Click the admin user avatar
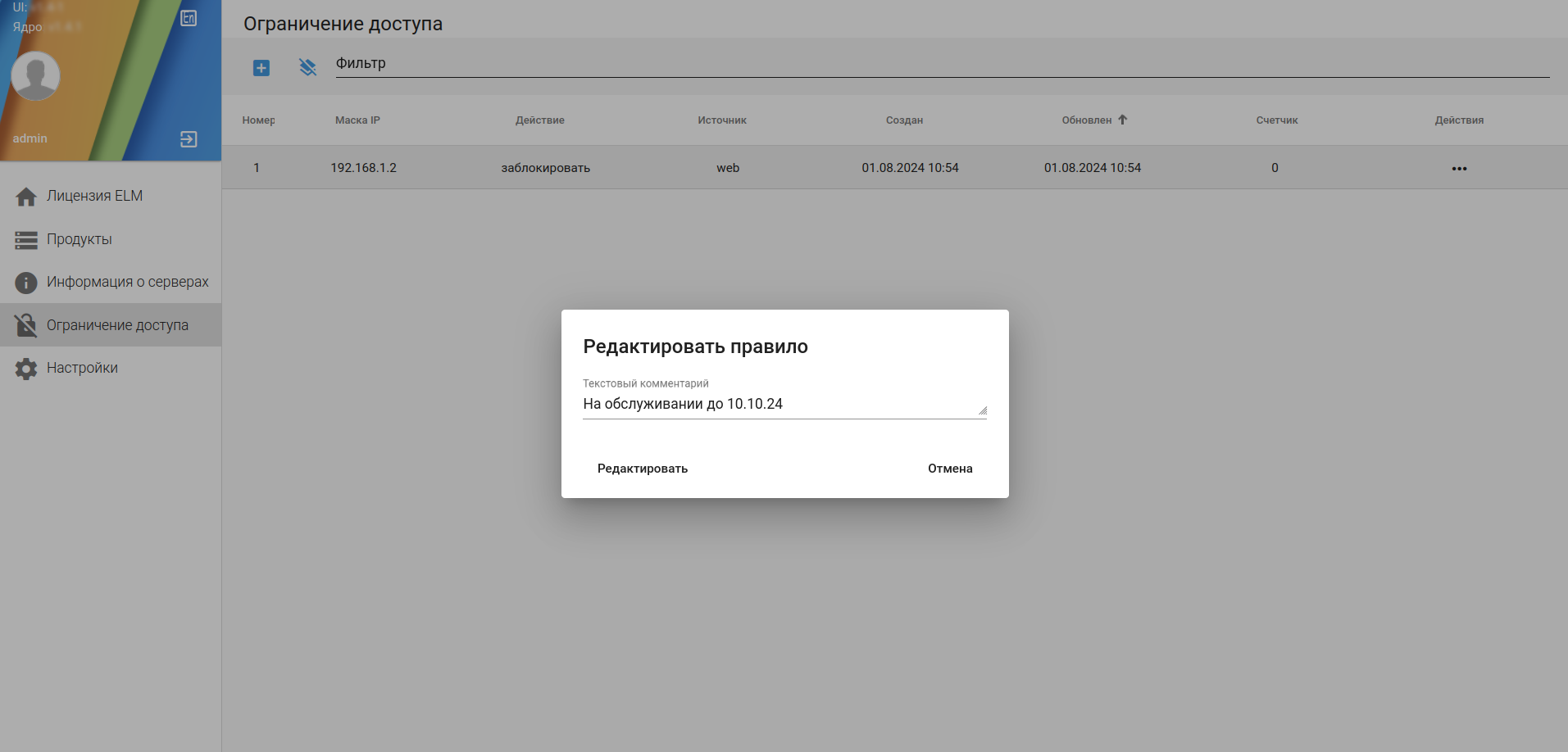1568x752 pixels. (35, 76)
